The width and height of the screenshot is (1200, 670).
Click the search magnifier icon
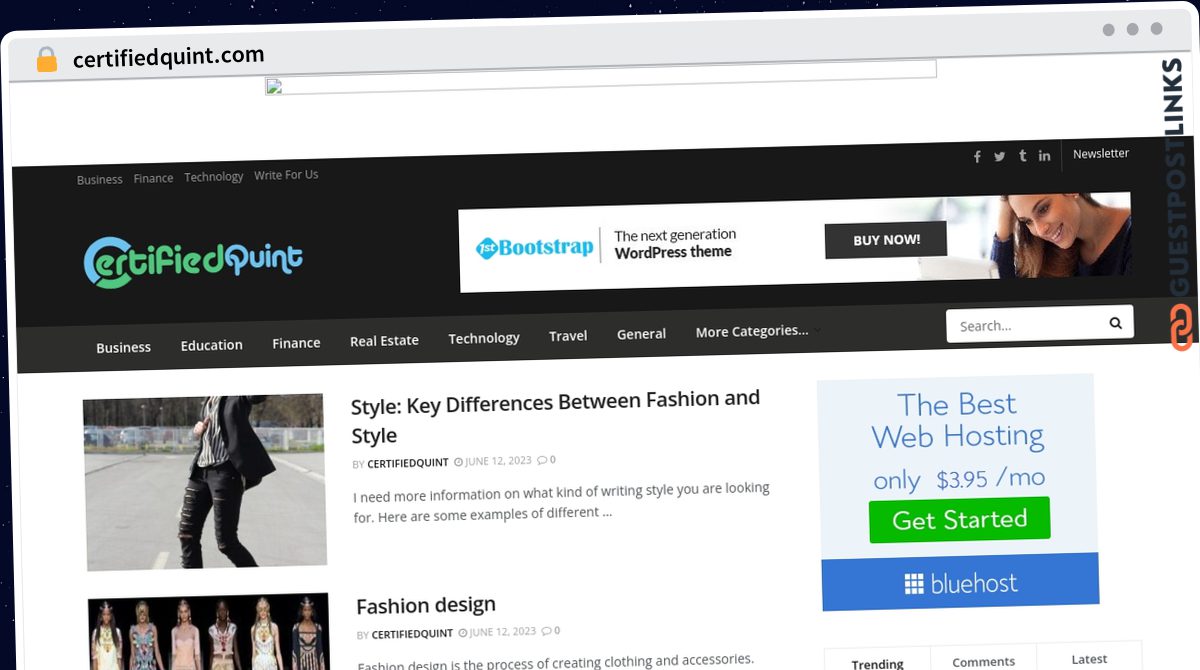1115,323
